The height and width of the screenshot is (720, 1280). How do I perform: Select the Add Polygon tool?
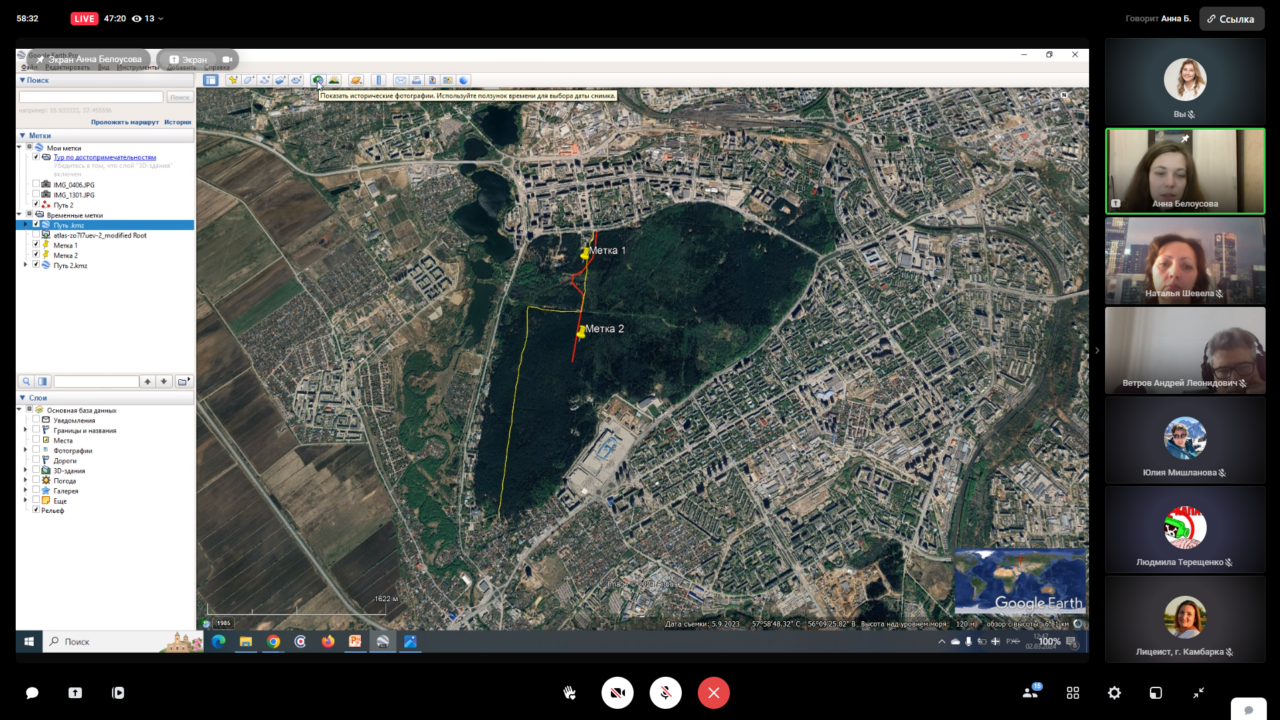(248, 80)
